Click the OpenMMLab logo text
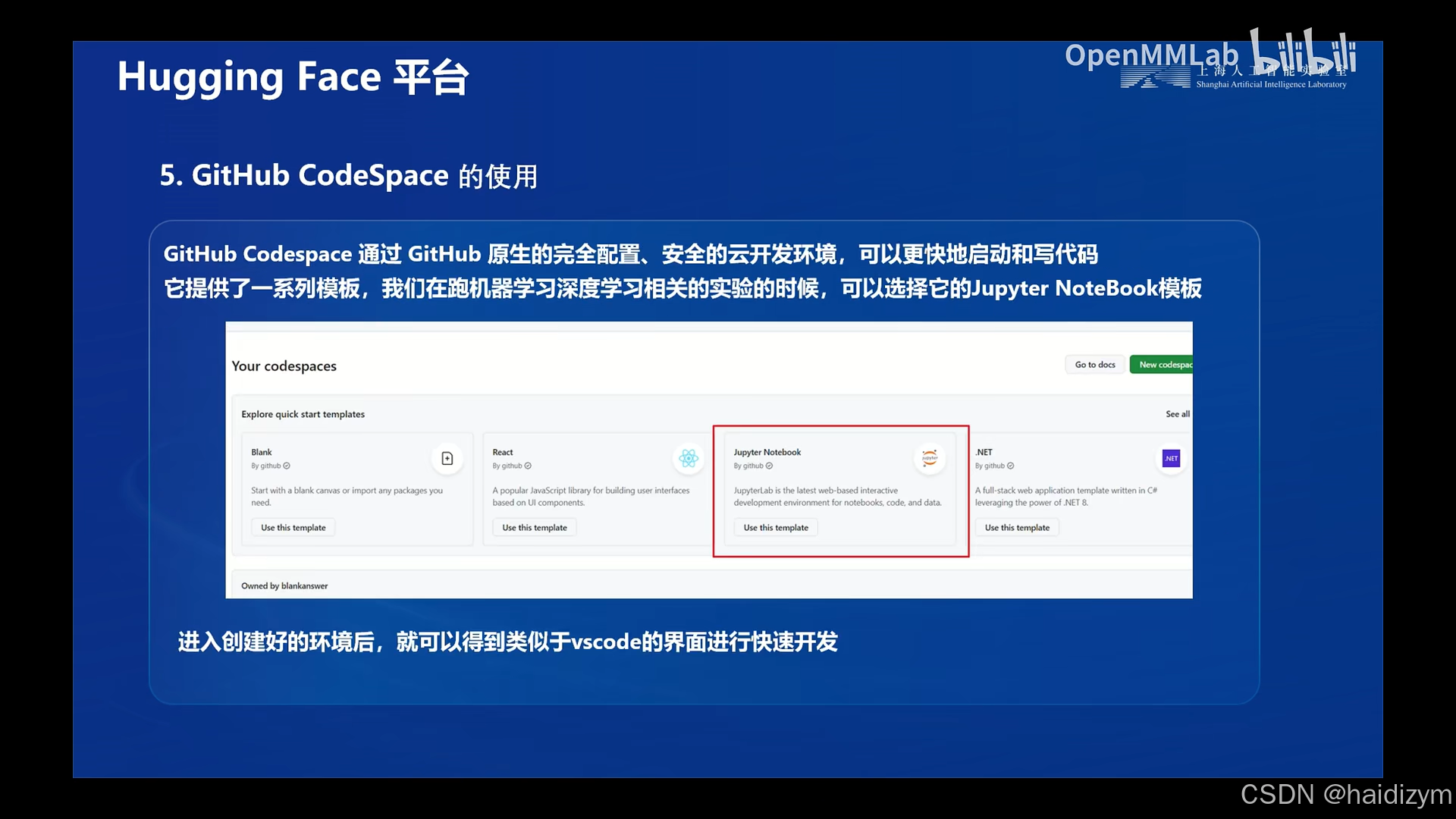Image resolution: width=1456 pixels, height=819 pixels. (x=1151, y=55)
